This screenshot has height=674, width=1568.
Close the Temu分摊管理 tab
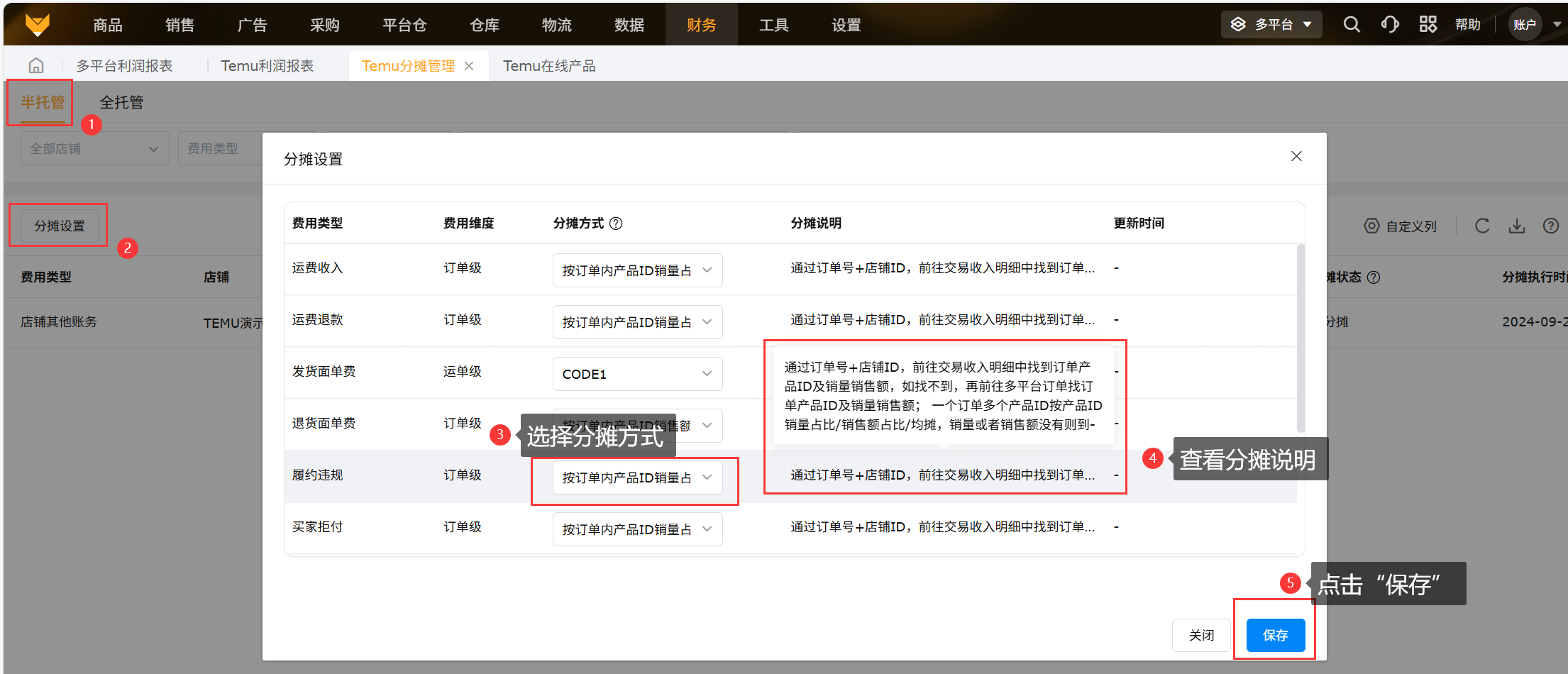pos(469,66)
